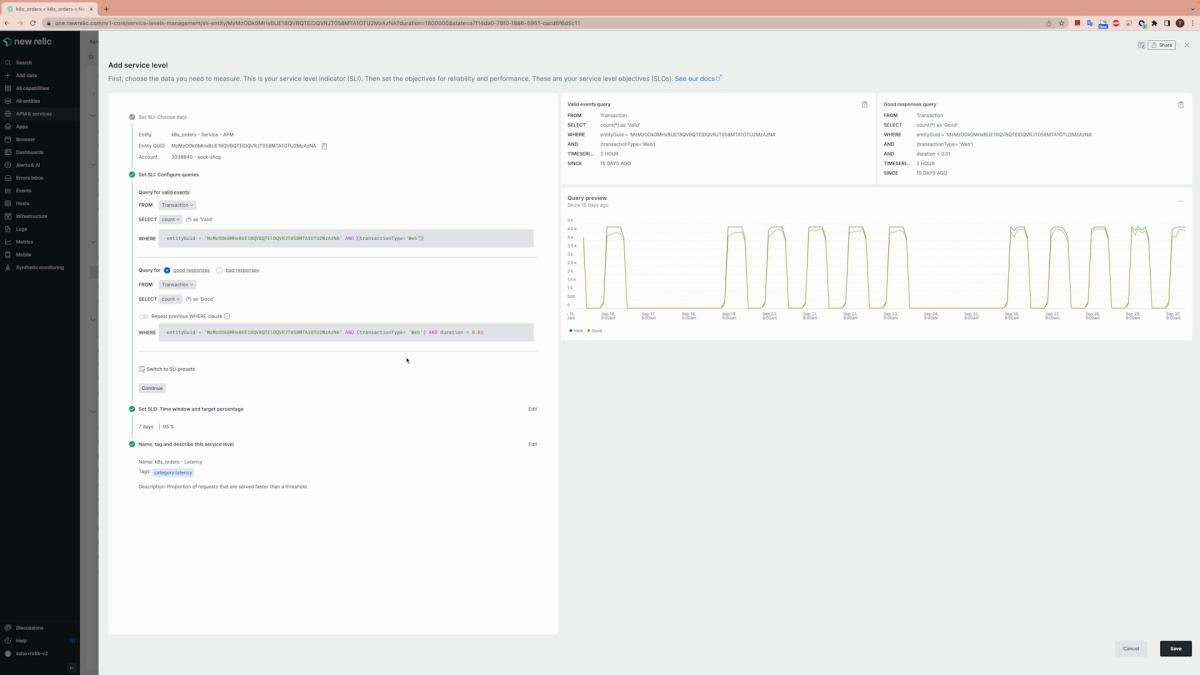Image resolution: width=1200 pixels, height=675 pixels.
Task: Click the category:latency tag
Action: click(x=173, y=472)
